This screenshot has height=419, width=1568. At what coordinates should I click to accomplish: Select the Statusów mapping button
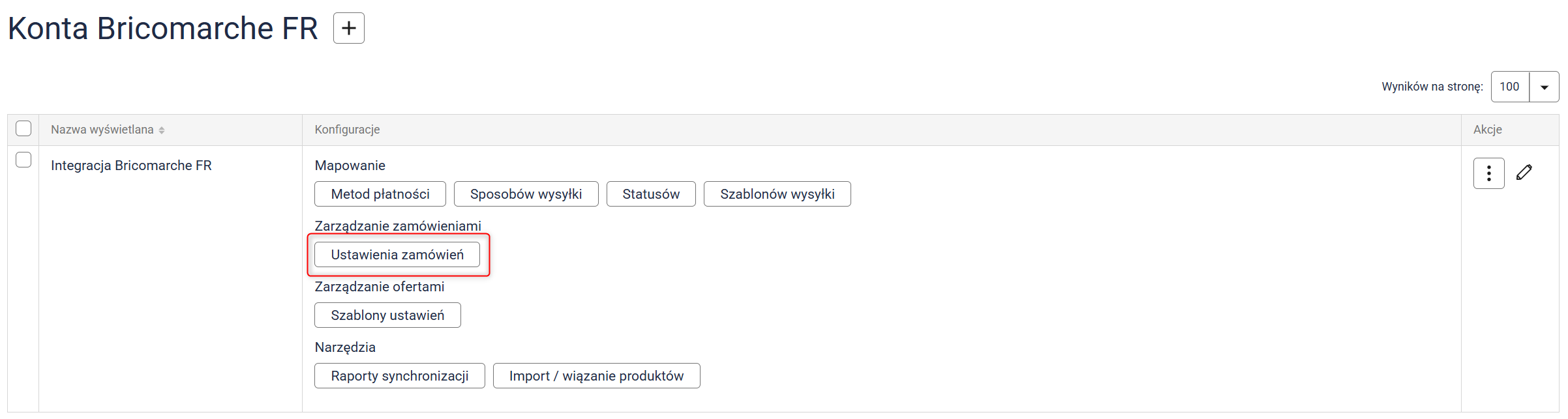coord(650,194)
